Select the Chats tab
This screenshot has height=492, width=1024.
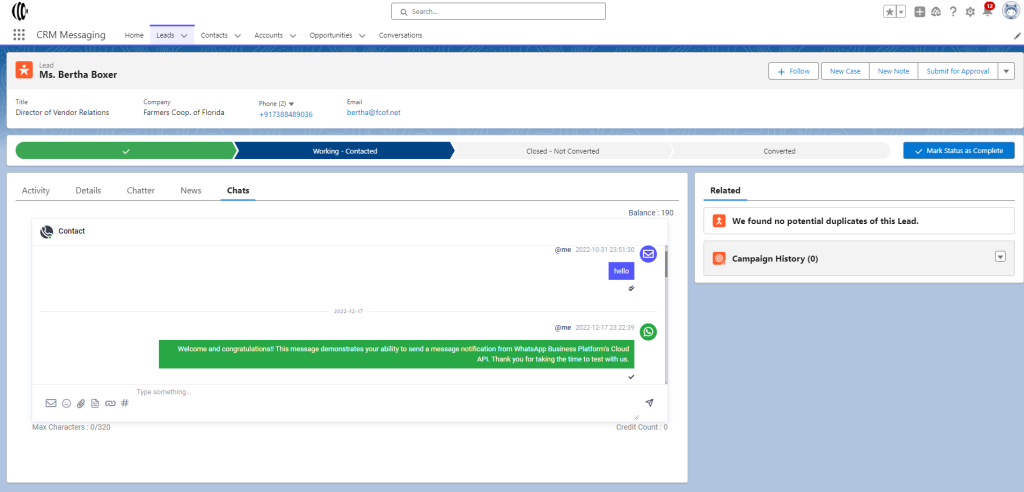coord(238,191)
